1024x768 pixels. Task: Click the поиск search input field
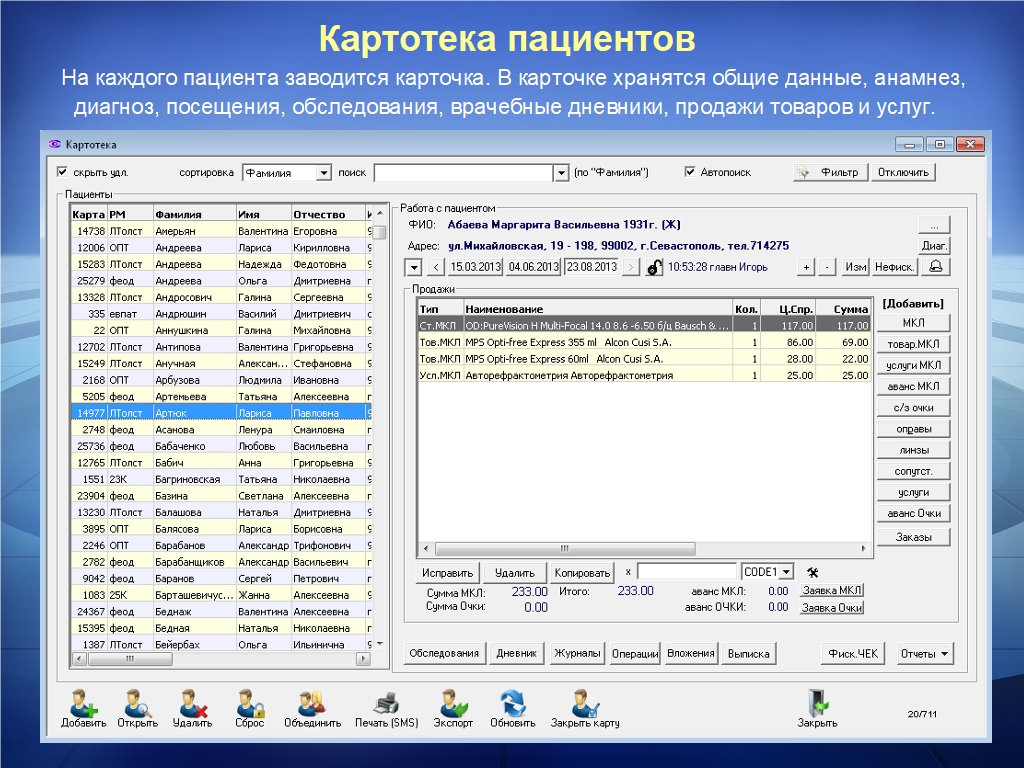click(462, 173)
